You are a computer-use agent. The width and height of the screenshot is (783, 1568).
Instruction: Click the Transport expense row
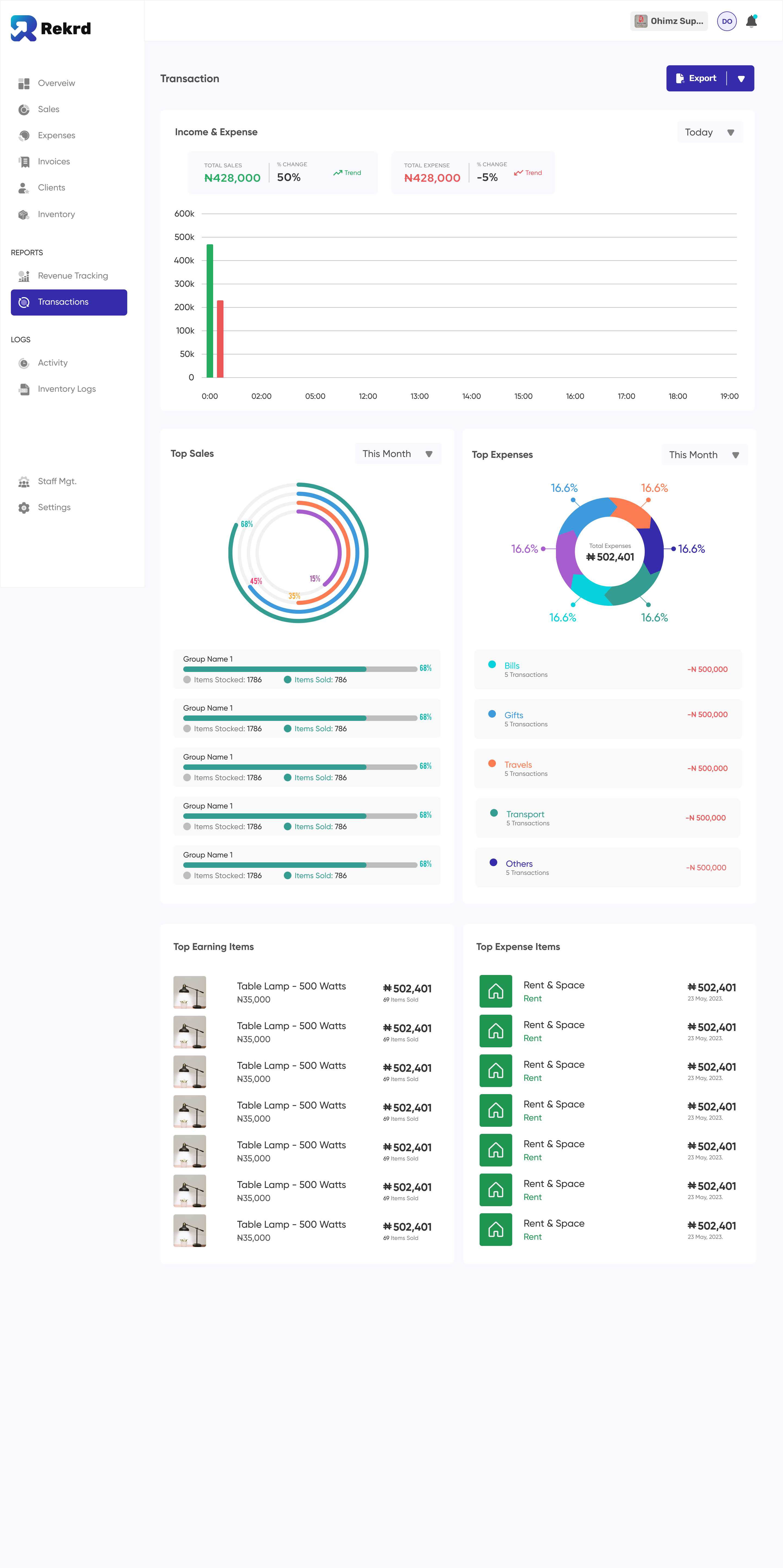coord(608,818)
